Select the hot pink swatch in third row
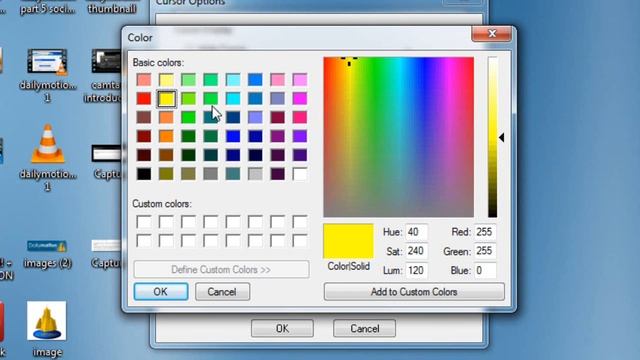This screenshot has height=360, width=640. pos(300,118)
